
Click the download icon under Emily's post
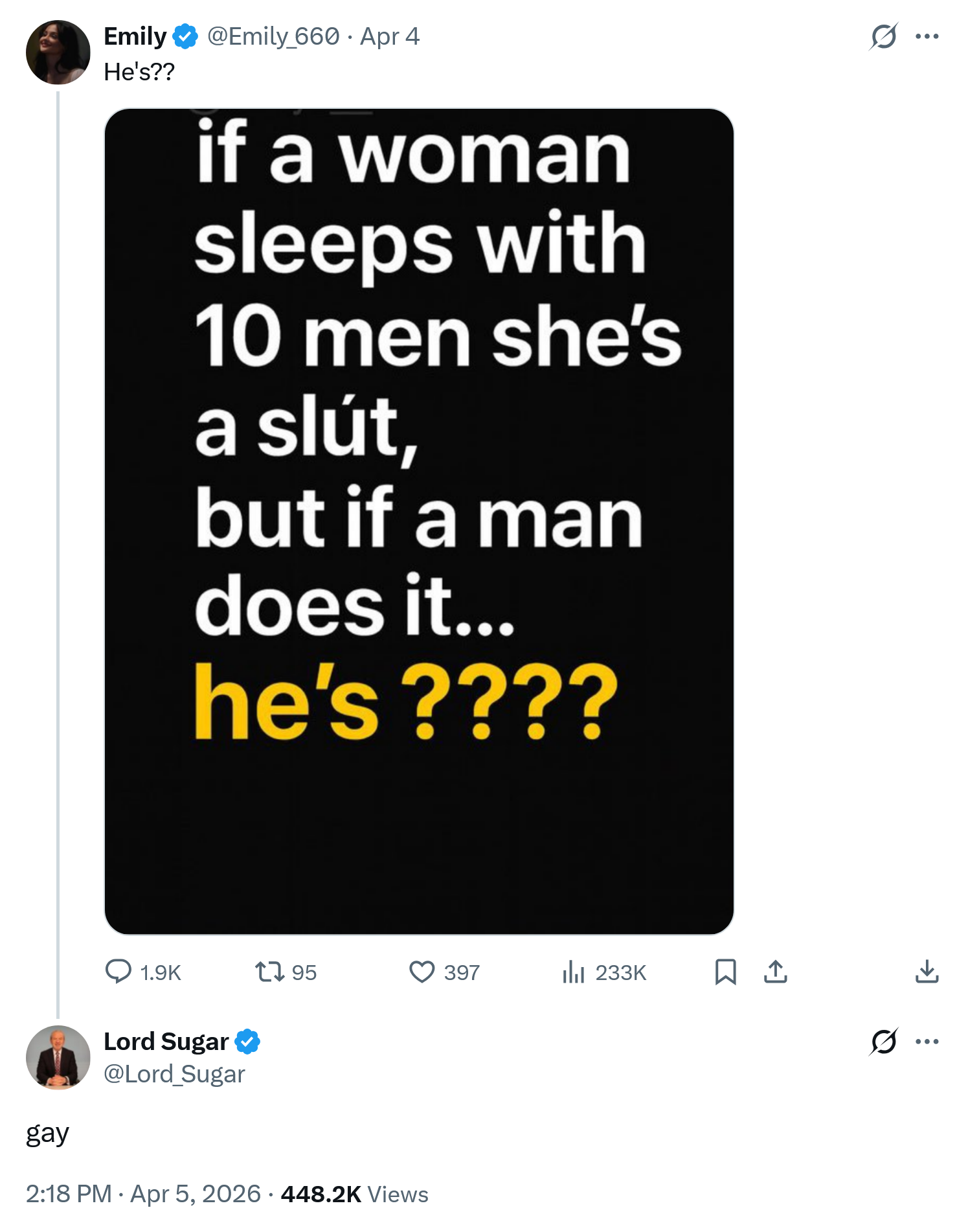(927, 972)
